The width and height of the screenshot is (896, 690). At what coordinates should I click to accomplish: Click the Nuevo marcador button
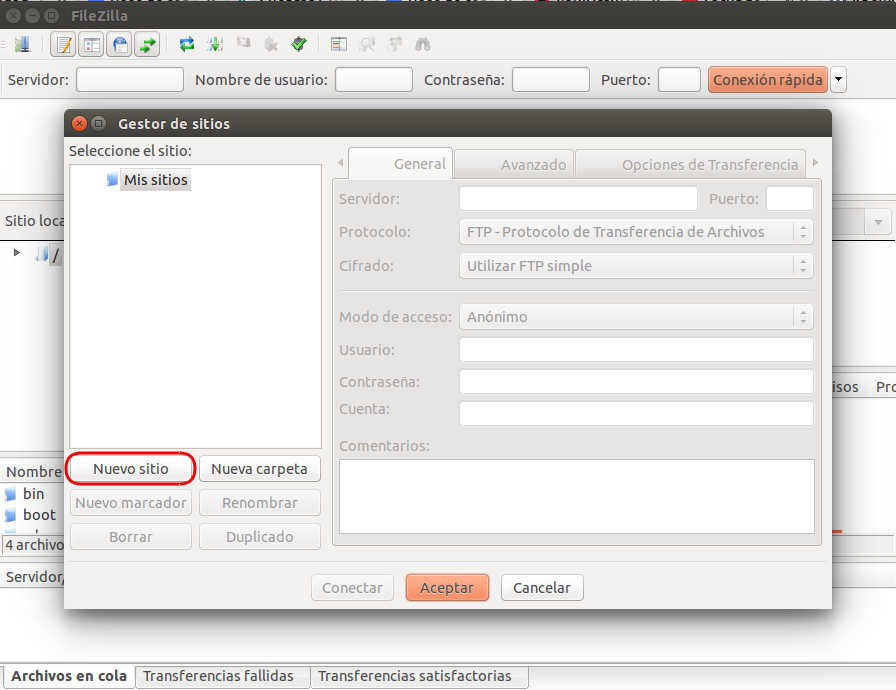(x=131, y=503)
